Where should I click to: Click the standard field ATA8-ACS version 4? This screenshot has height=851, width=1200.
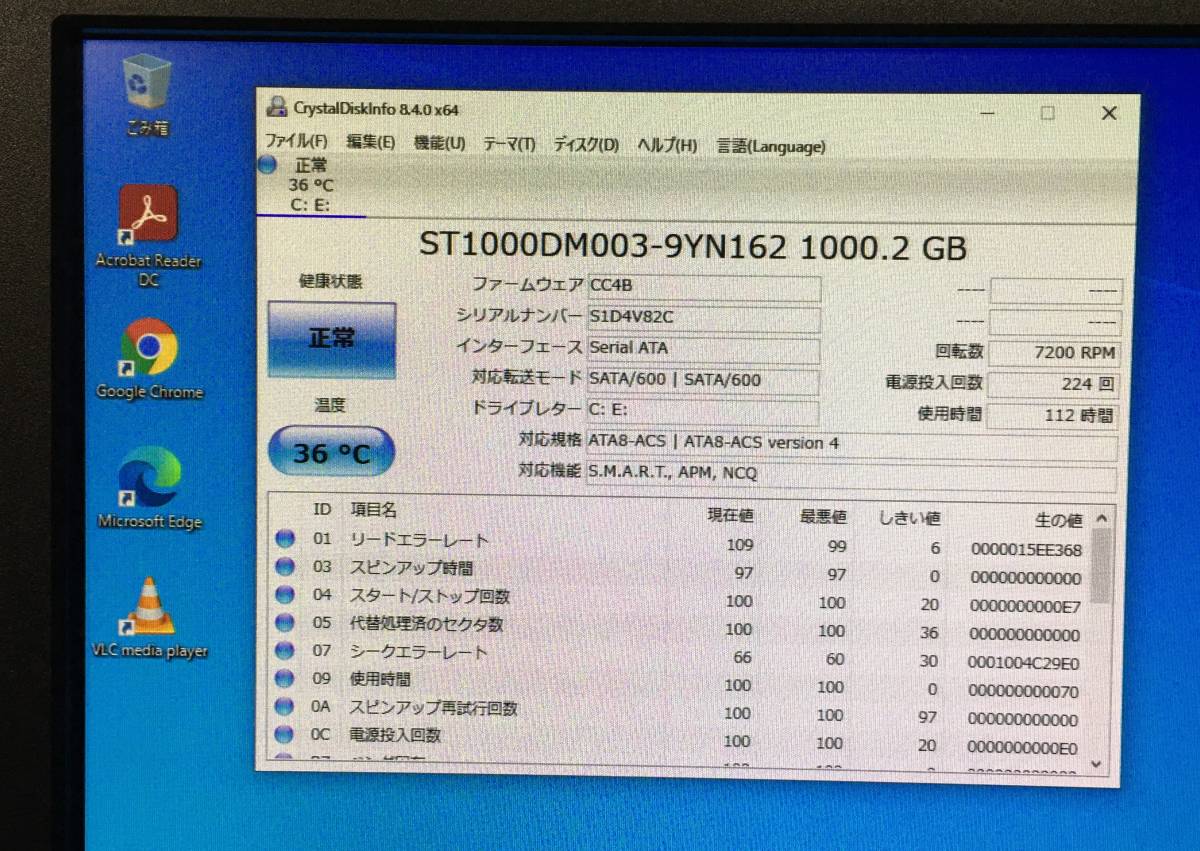(852, 445)
